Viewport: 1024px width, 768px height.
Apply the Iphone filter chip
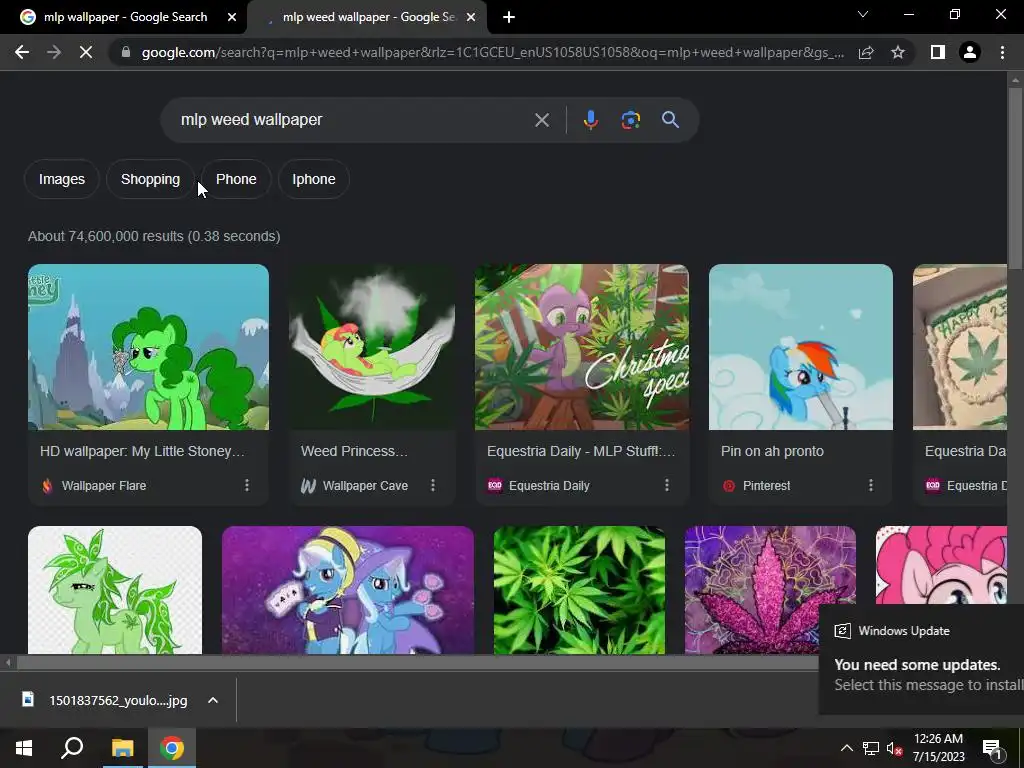pyautogui.click(x=313, y=179)
